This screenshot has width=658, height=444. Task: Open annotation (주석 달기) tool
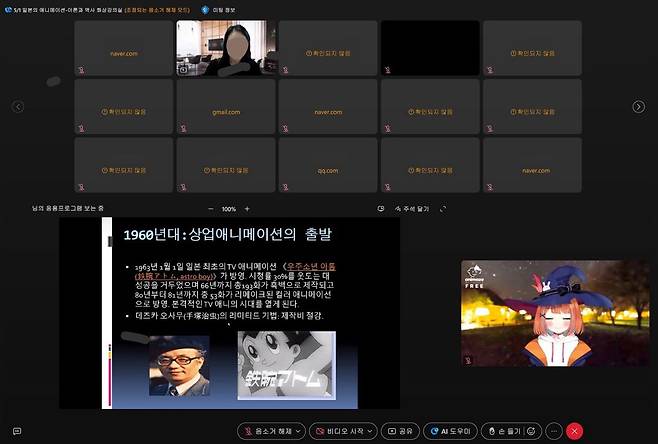tap(412, 209)
